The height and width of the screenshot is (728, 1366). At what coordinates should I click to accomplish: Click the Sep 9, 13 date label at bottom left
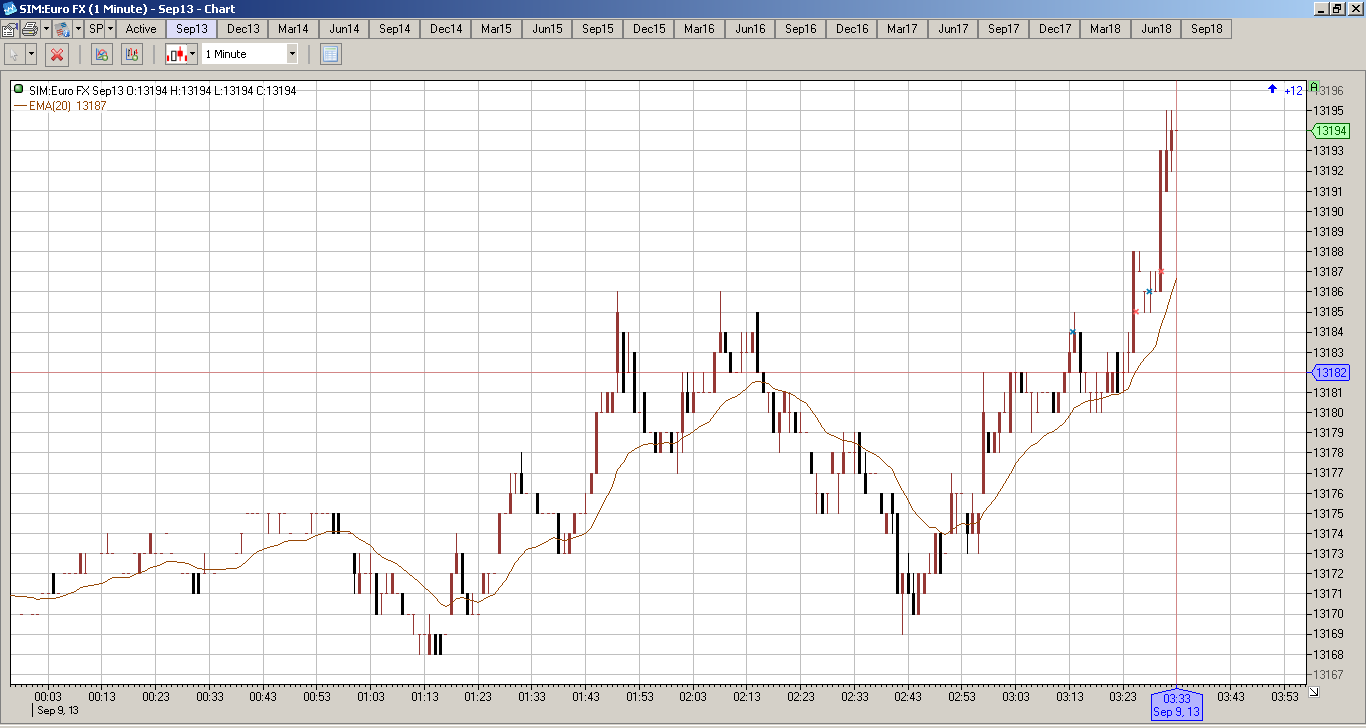tap(58, 711)
